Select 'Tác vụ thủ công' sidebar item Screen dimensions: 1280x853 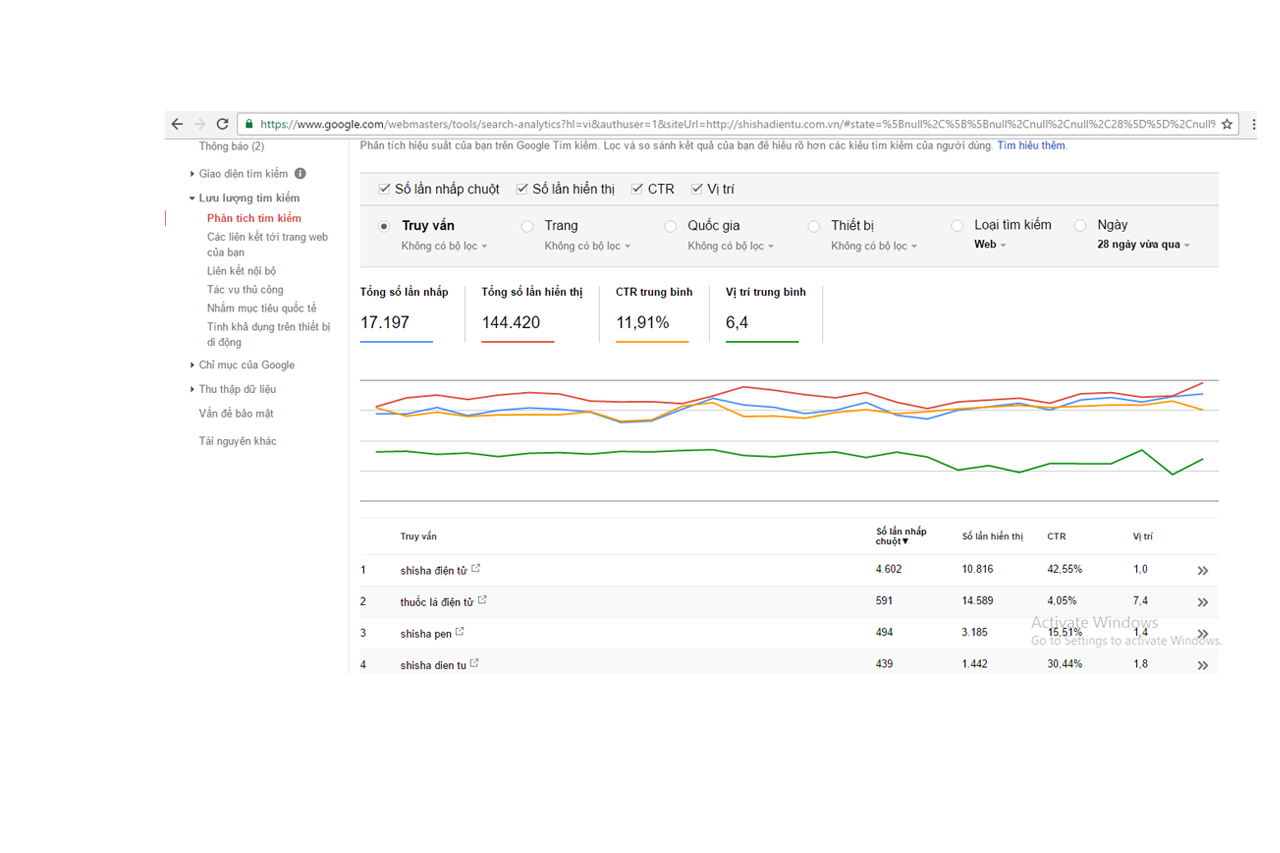pyautogui.click(x=245, y=290)
